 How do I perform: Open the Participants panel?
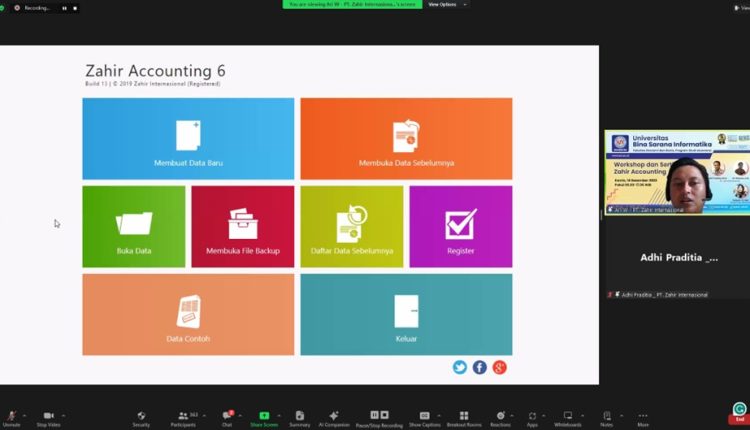(184, 419)
